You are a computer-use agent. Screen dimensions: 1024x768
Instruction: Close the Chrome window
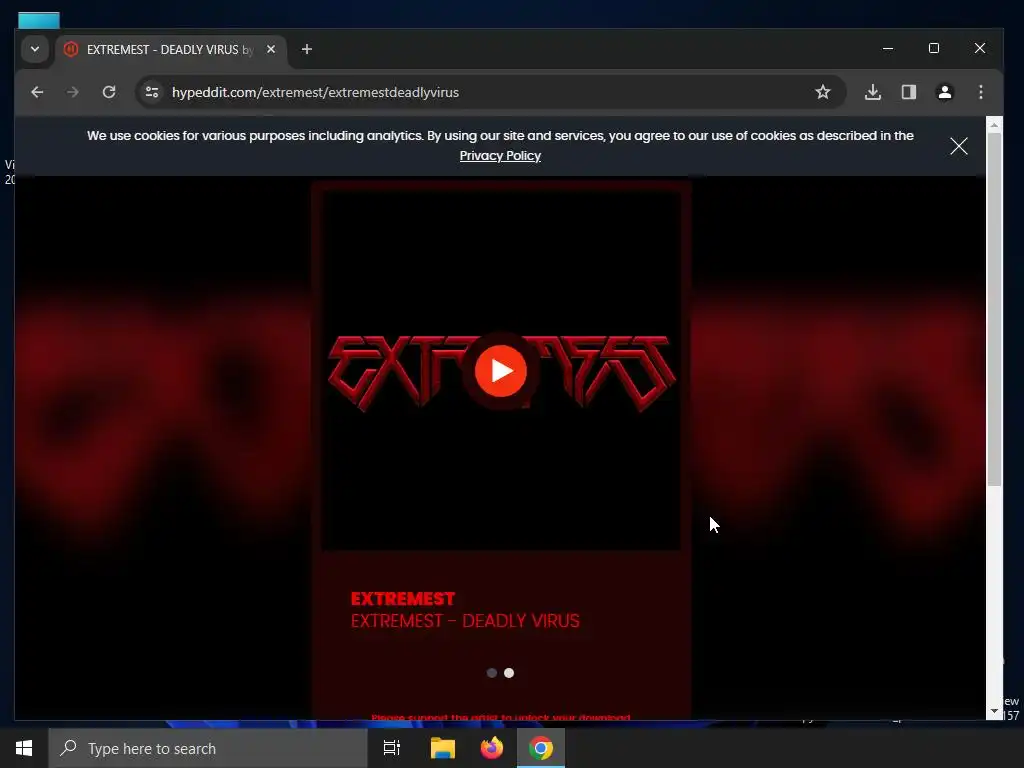[x=980, y=48]
